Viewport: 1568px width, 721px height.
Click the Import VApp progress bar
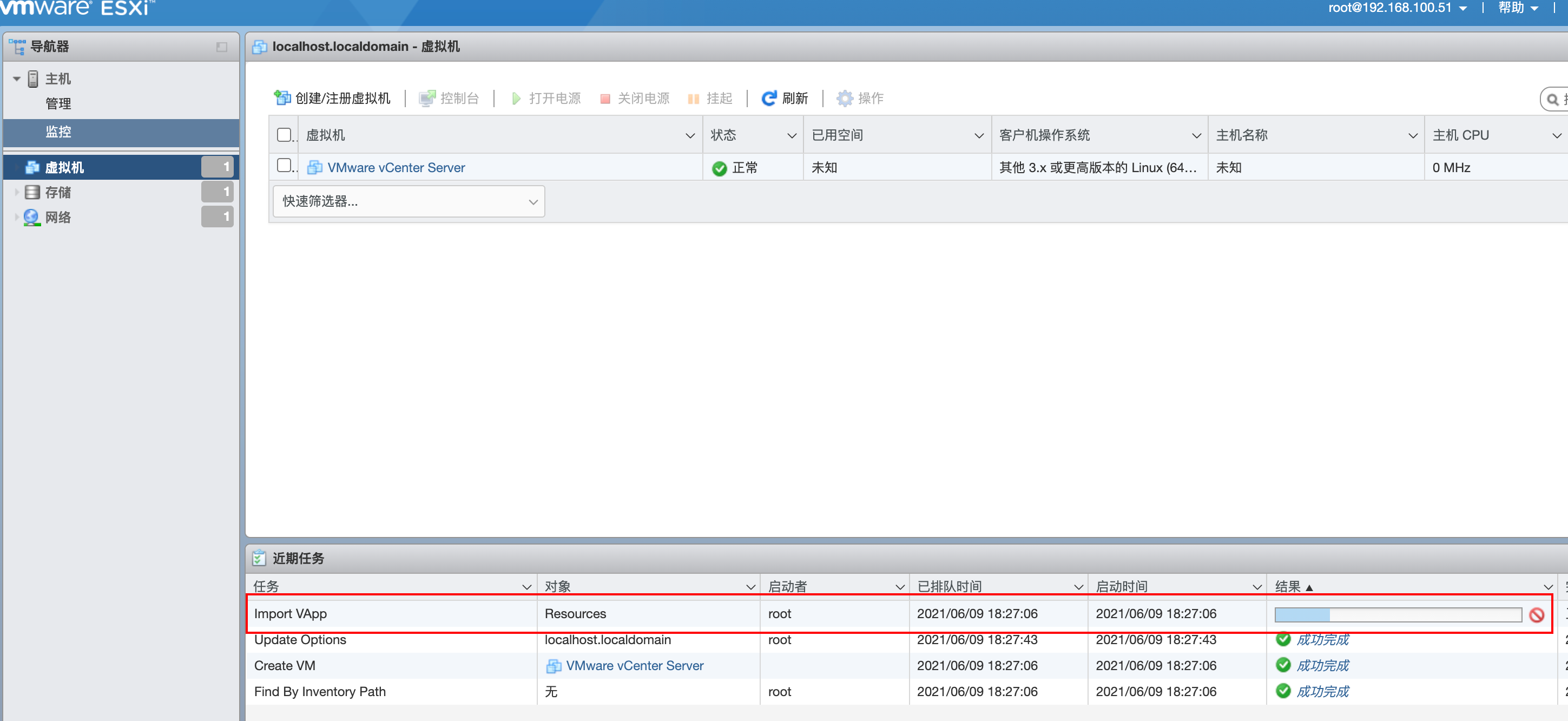pos(1398,614)
